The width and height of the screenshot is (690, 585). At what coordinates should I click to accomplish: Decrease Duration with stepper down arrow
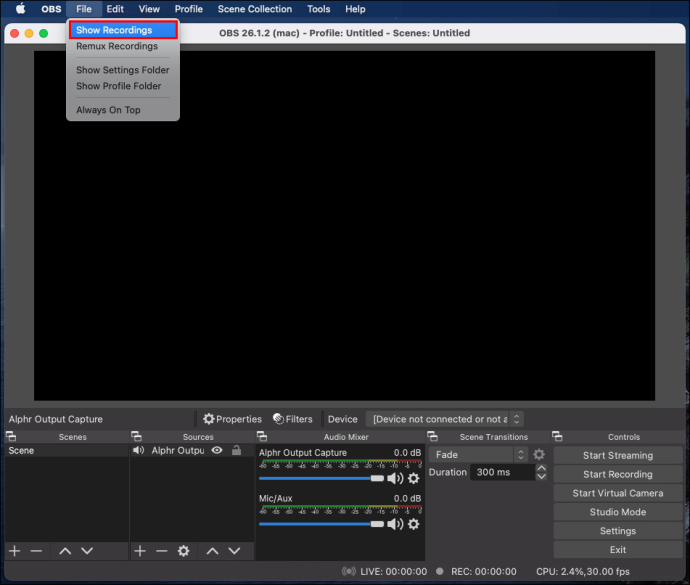[542, 476]
